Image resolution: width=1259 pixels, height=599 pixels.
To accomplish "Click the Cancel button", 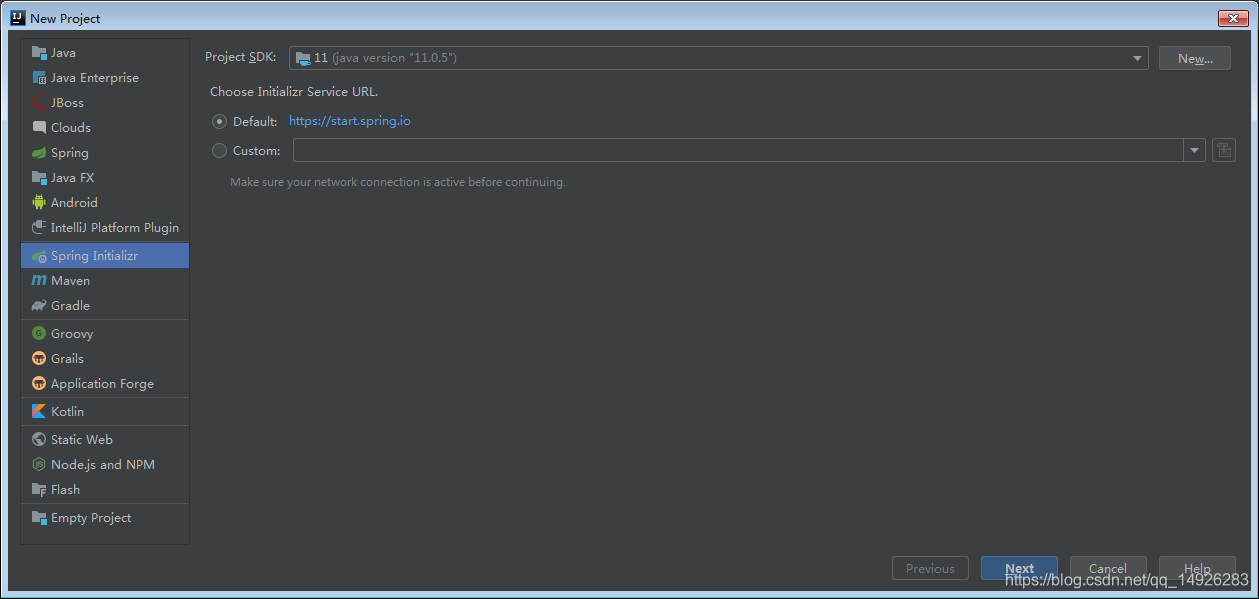I will pos(1108,568).
